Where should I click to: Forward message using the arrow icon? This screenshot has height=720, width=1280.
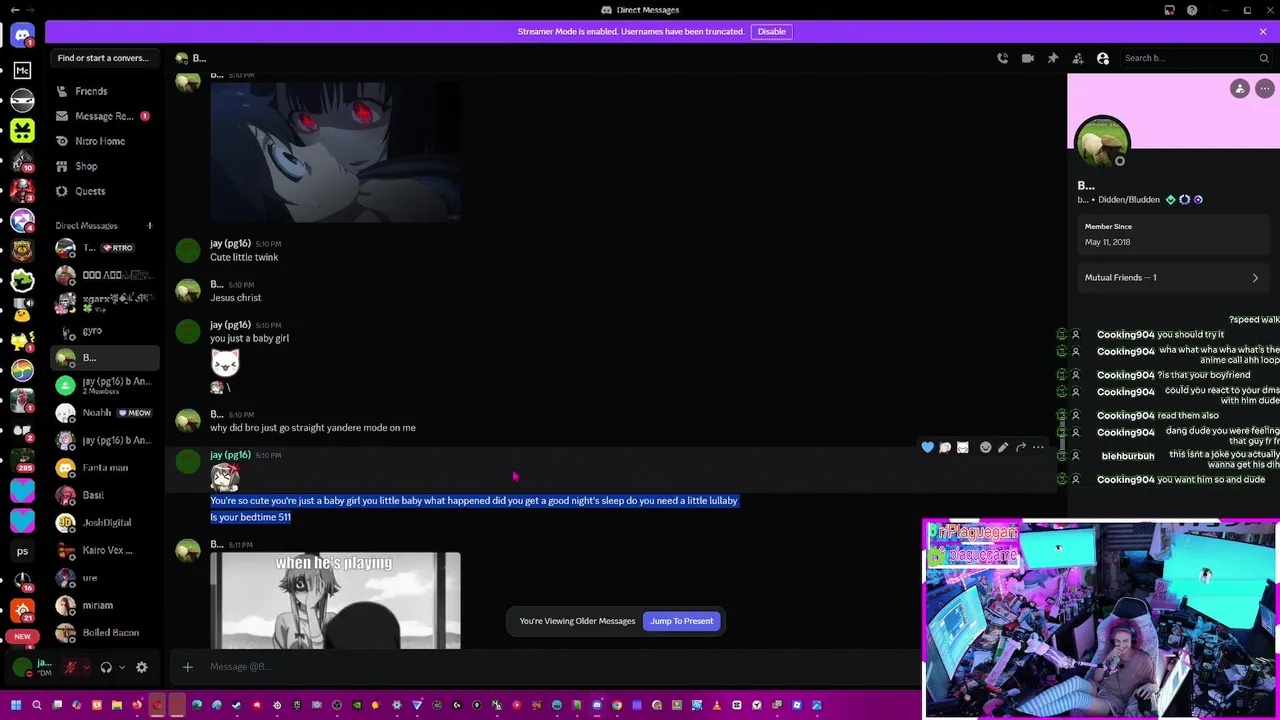(x=1021, y=447)
